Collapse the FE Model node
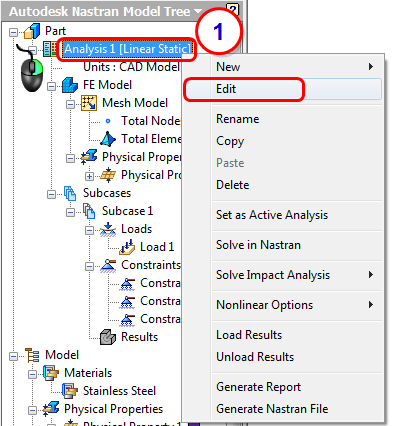Image resolution: width=416 pixels, height=426 pixels. 51,86
